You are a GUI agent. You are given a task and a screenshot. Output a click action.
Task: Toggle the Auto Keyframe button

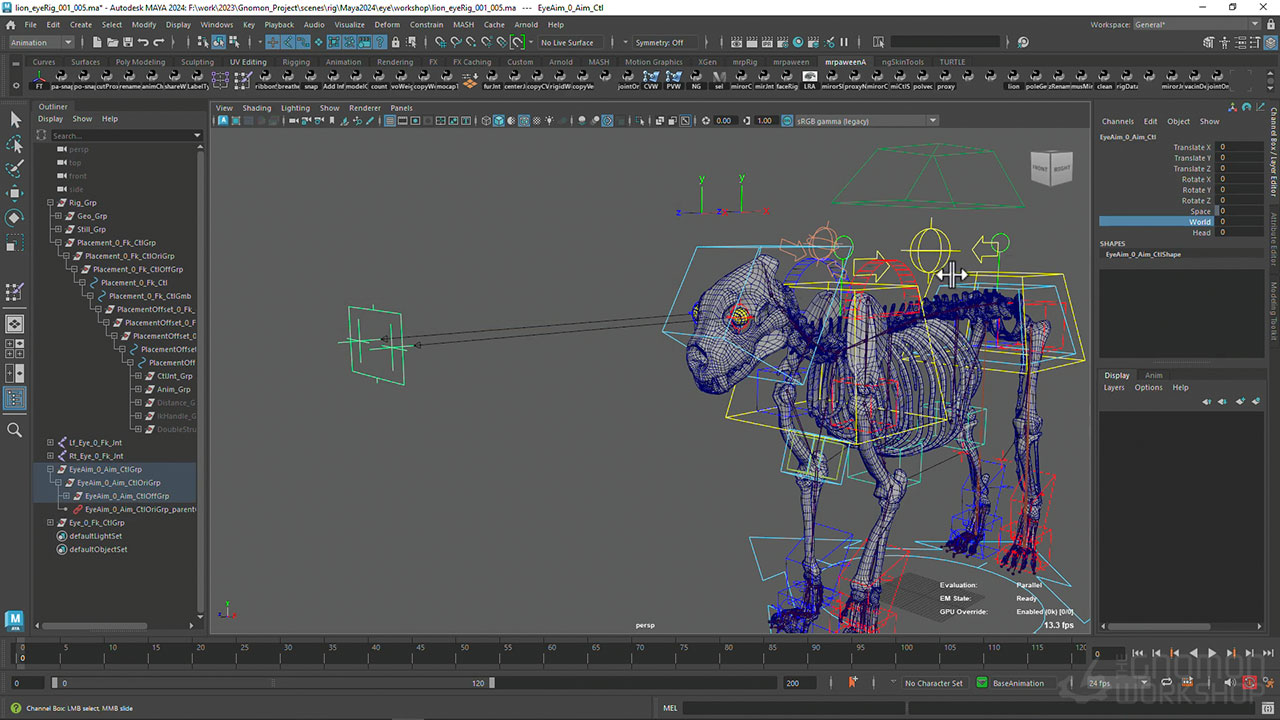tap(1249, 683)
